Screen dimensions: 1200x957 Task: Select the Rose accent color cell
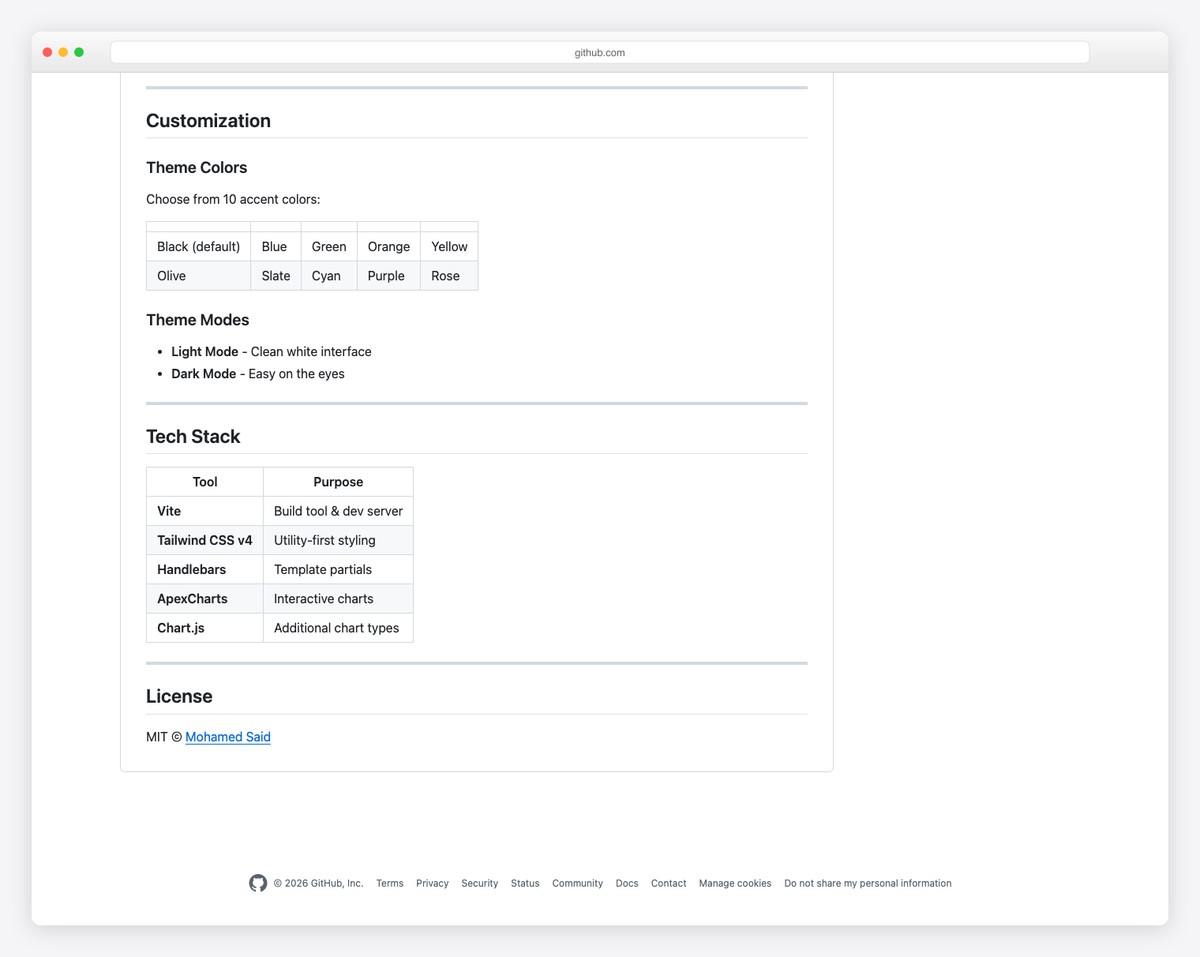coord(446,275)
